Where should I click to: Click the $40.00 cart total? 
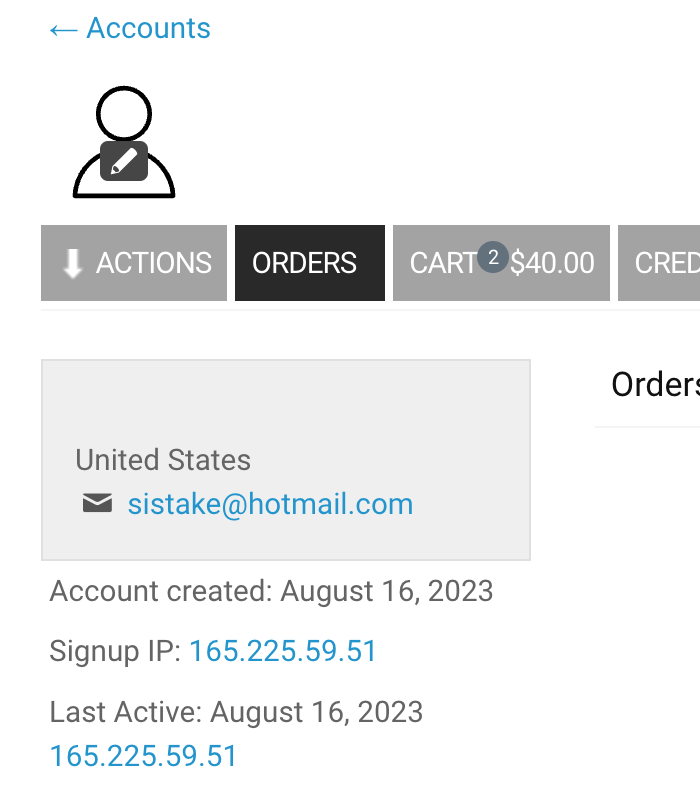552,263
